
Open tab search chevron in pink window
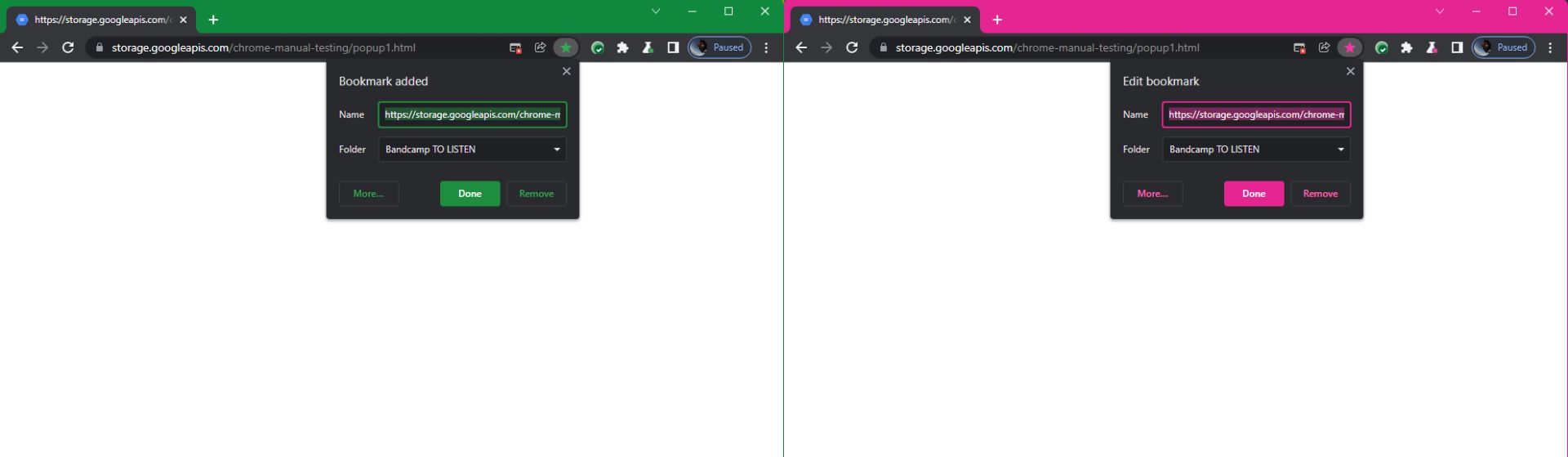pos(1440,11)
